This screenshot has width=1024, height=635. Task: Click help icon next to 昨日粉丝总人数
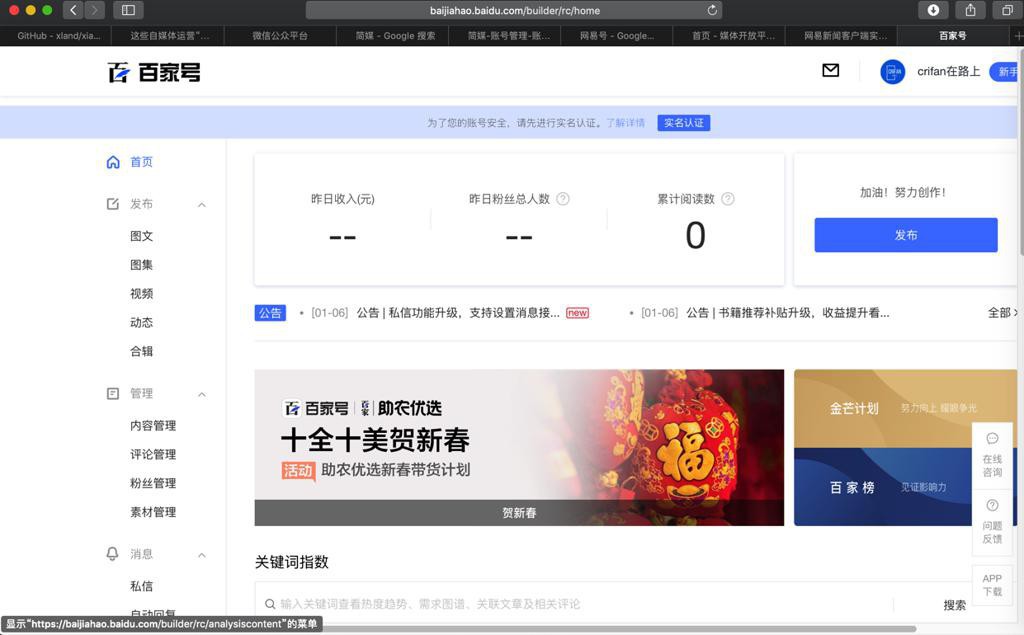(x=563, y=199)
